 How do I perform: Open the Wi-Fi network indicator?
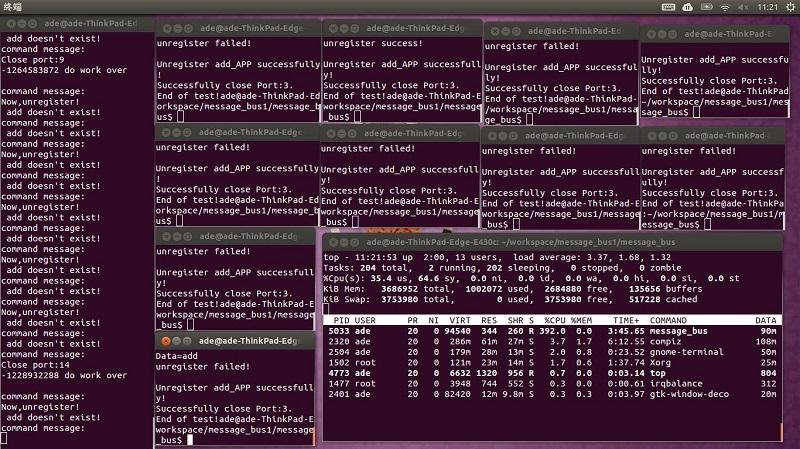(726, 7)
